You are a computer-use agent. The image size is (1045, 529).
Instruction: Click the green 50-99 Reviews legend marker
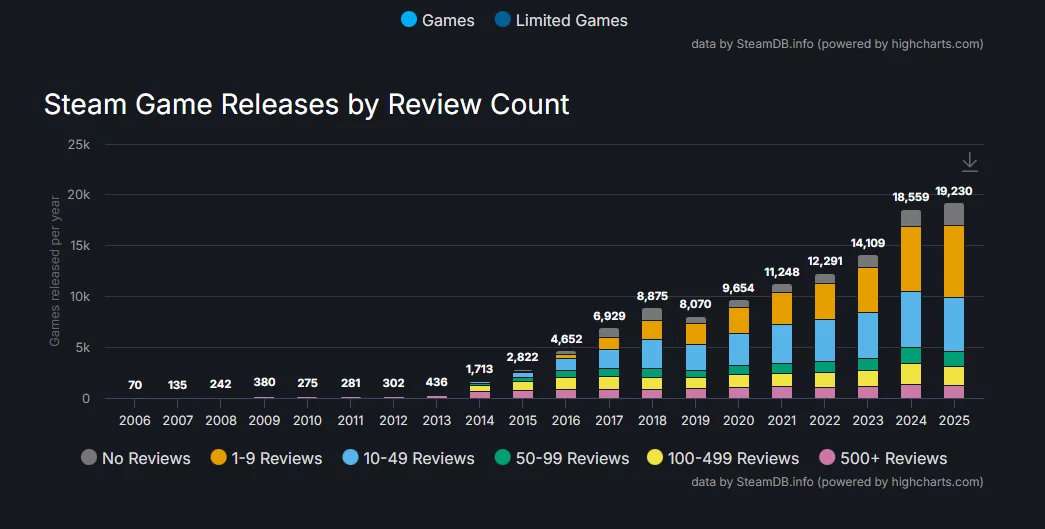click(502, 458)
